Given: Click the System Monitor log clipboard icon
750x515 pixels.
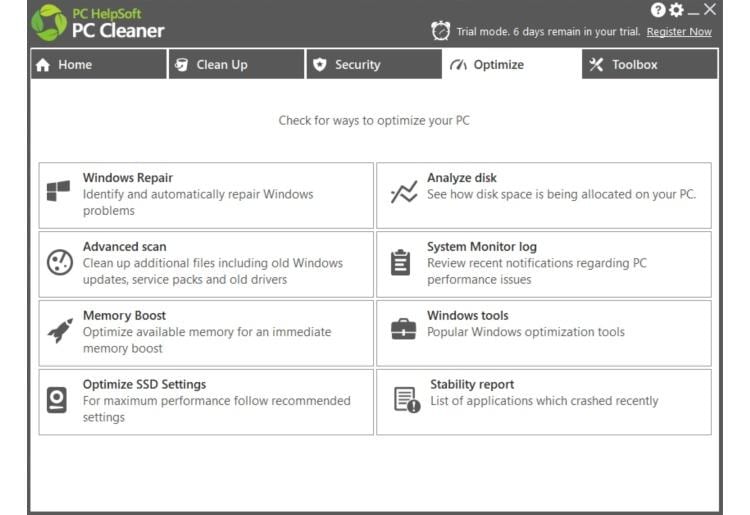Looking at the screenshot, I should (401, 262).
